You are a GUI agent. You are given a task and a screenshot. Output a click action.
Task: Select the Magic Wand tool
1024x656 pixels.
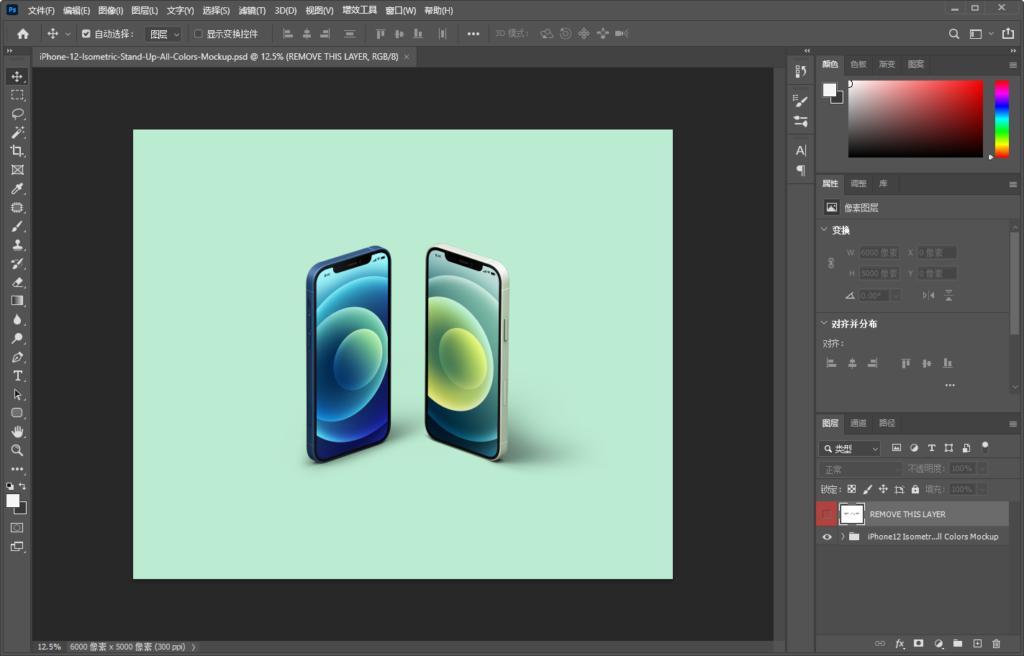click(x=17, y=133)
